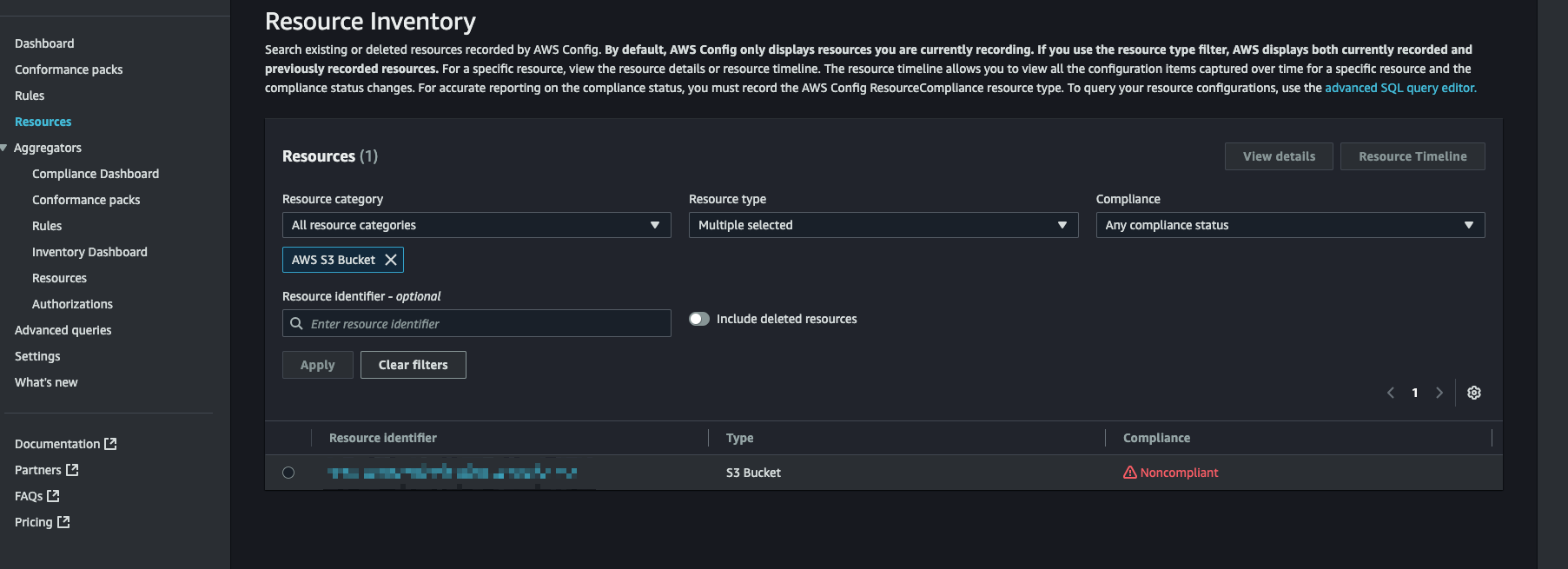Open the advanced SQL query editor link
1568x569 pixels.
(x=1399, y=88)
